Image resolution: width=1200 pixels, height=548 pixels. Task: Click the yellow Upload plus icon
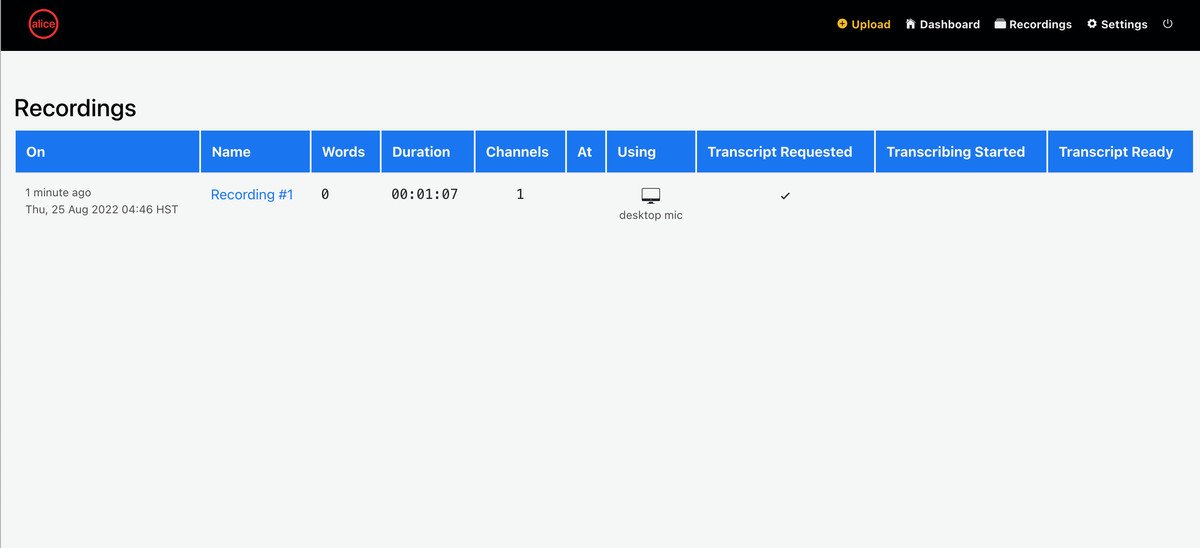[x=842, y=24]
